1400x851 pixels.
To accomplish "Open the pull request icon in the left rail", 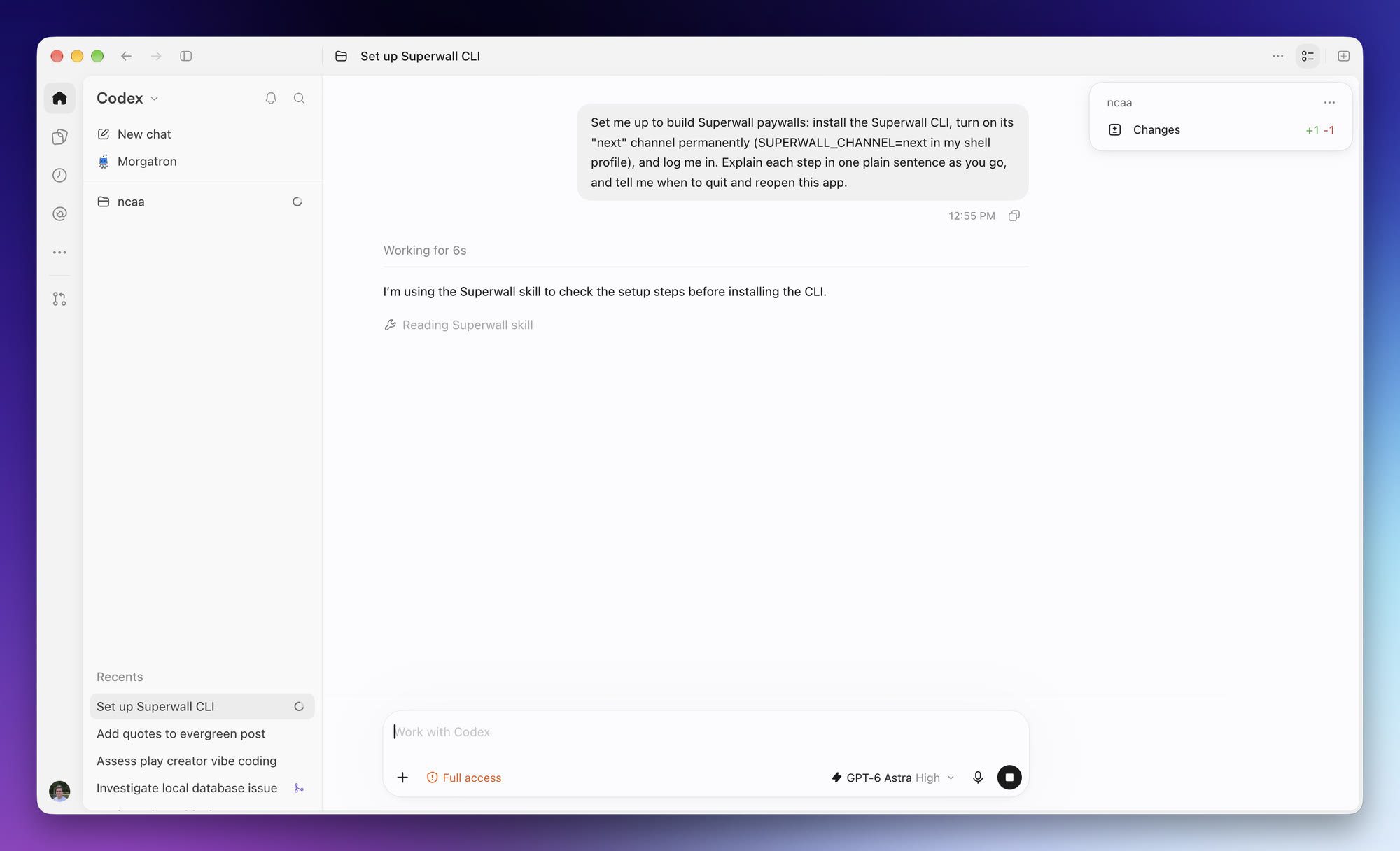I will click(59, 299).
